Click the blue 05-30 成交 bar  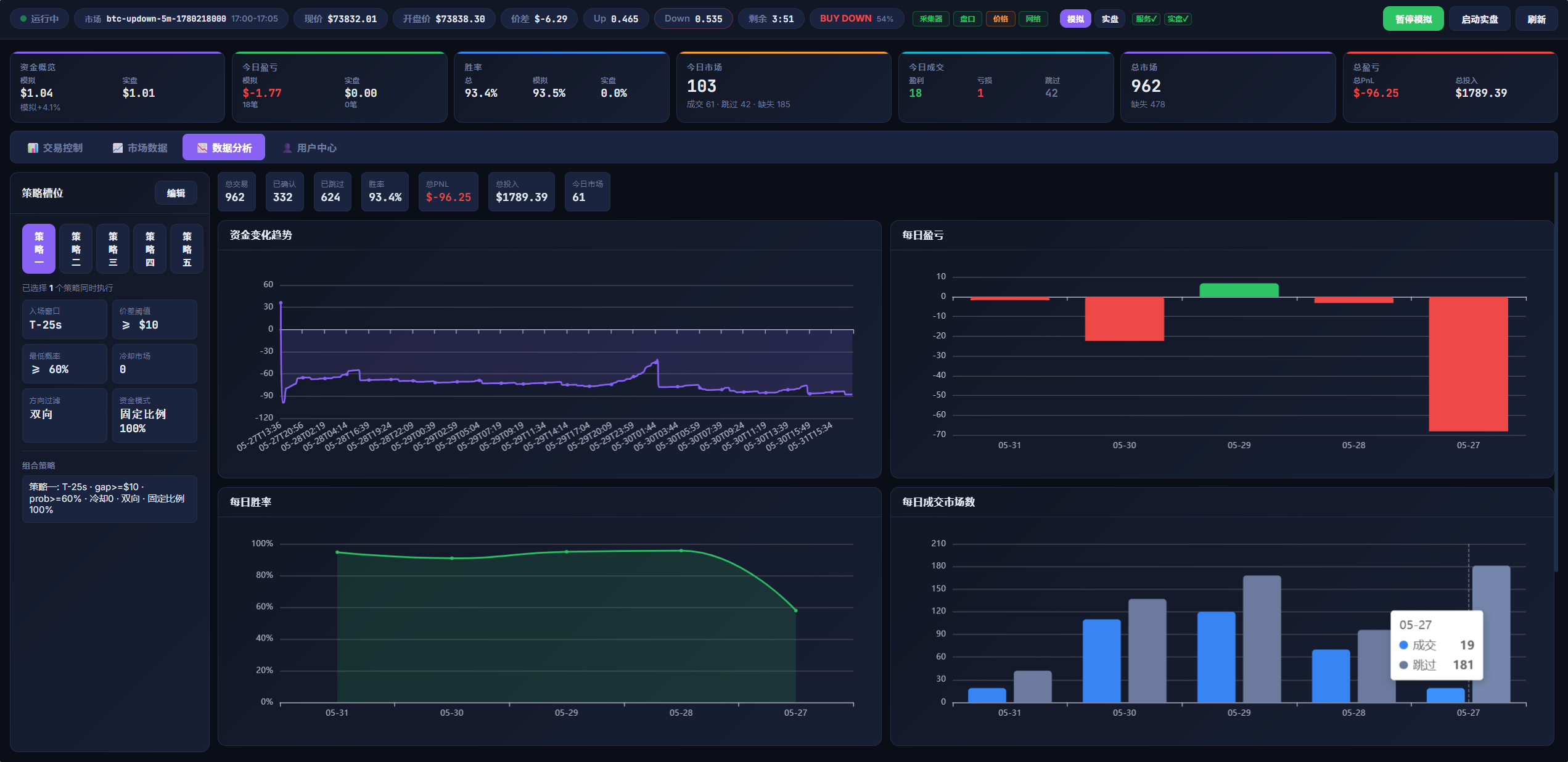[1101, 661]
